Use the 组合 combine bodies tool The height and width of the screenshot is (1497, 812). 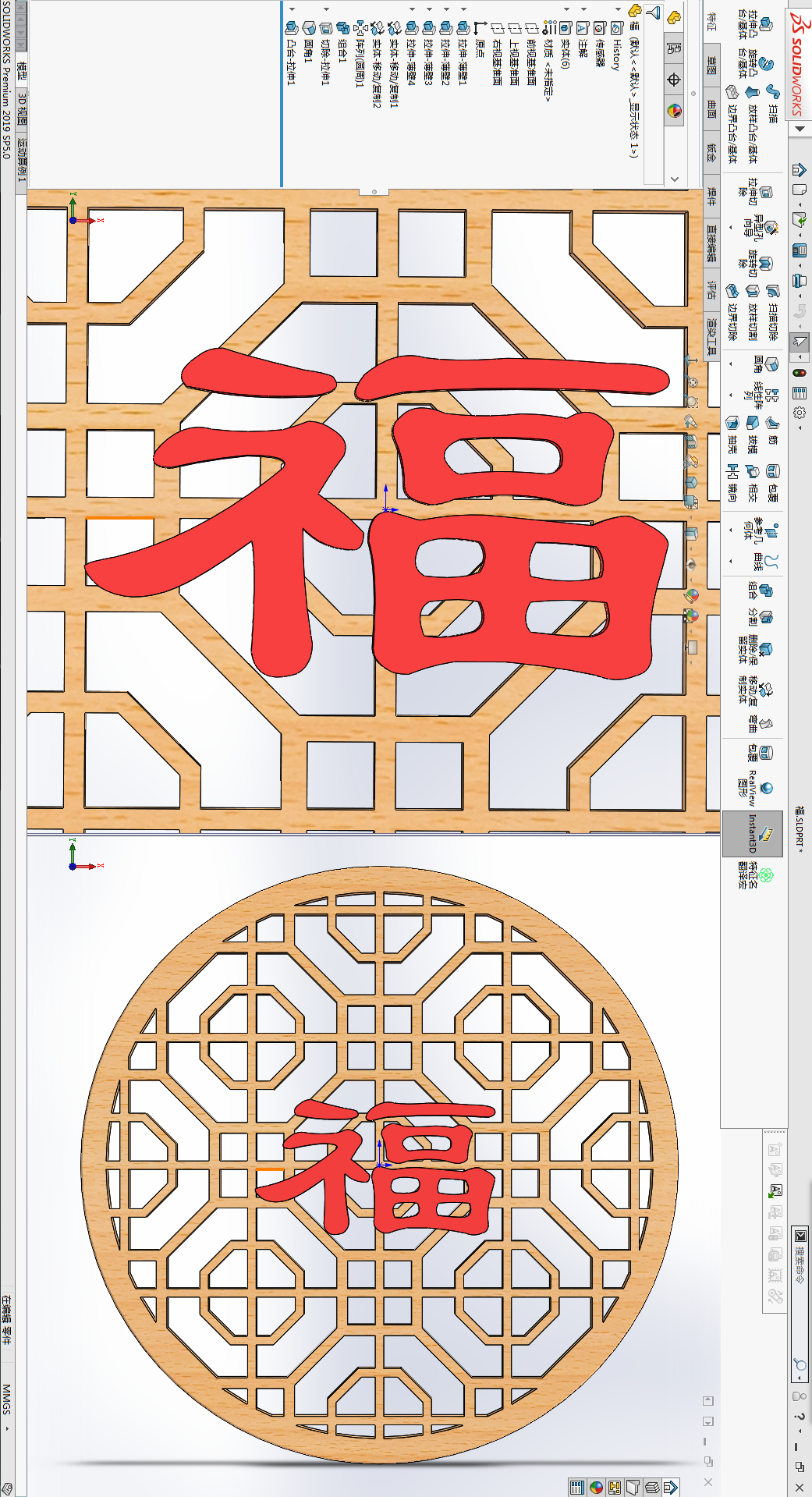click(x=760, y=590)
